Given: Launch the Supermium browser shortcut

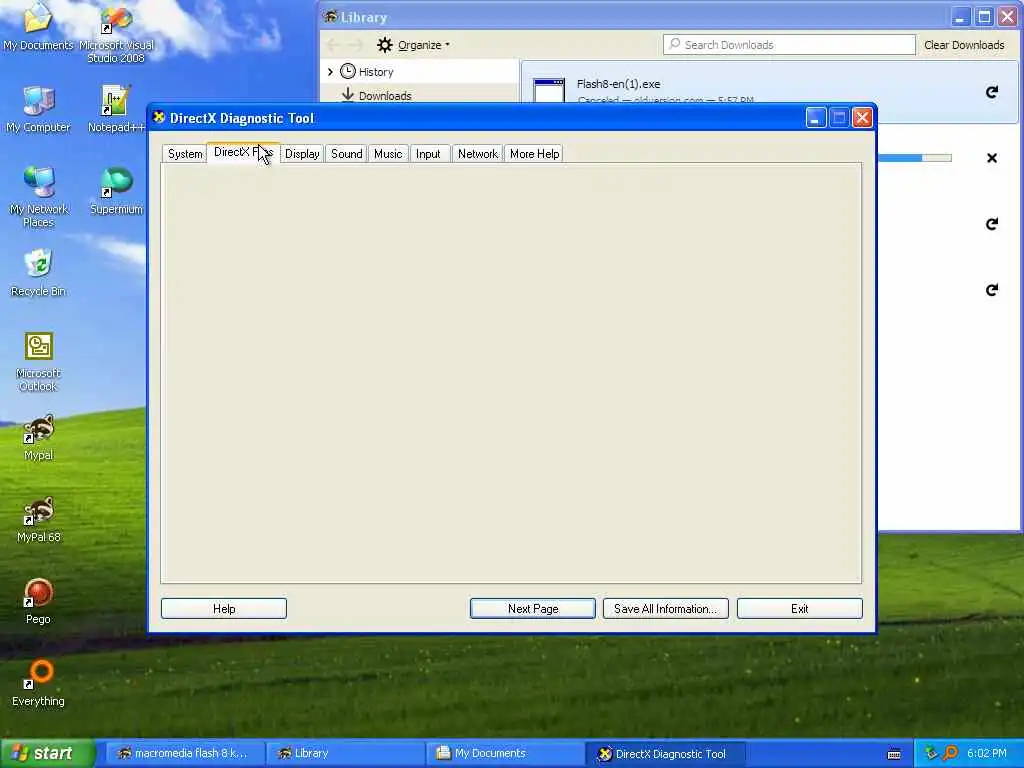Looking at the screenshot, I should tap(116, 191).
